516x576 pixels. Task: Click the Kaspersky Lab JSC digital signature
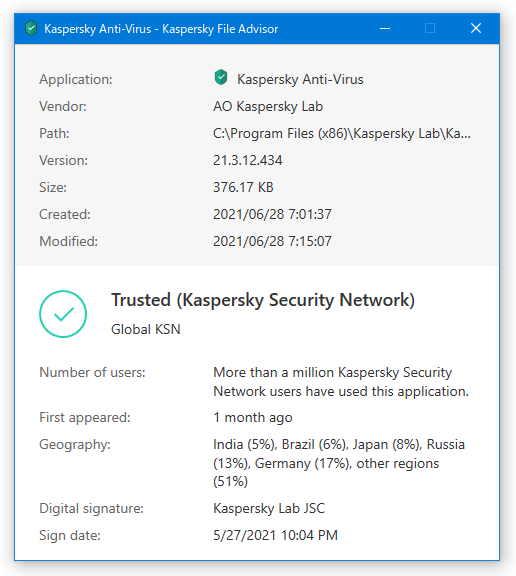click(x=269, y=508)
